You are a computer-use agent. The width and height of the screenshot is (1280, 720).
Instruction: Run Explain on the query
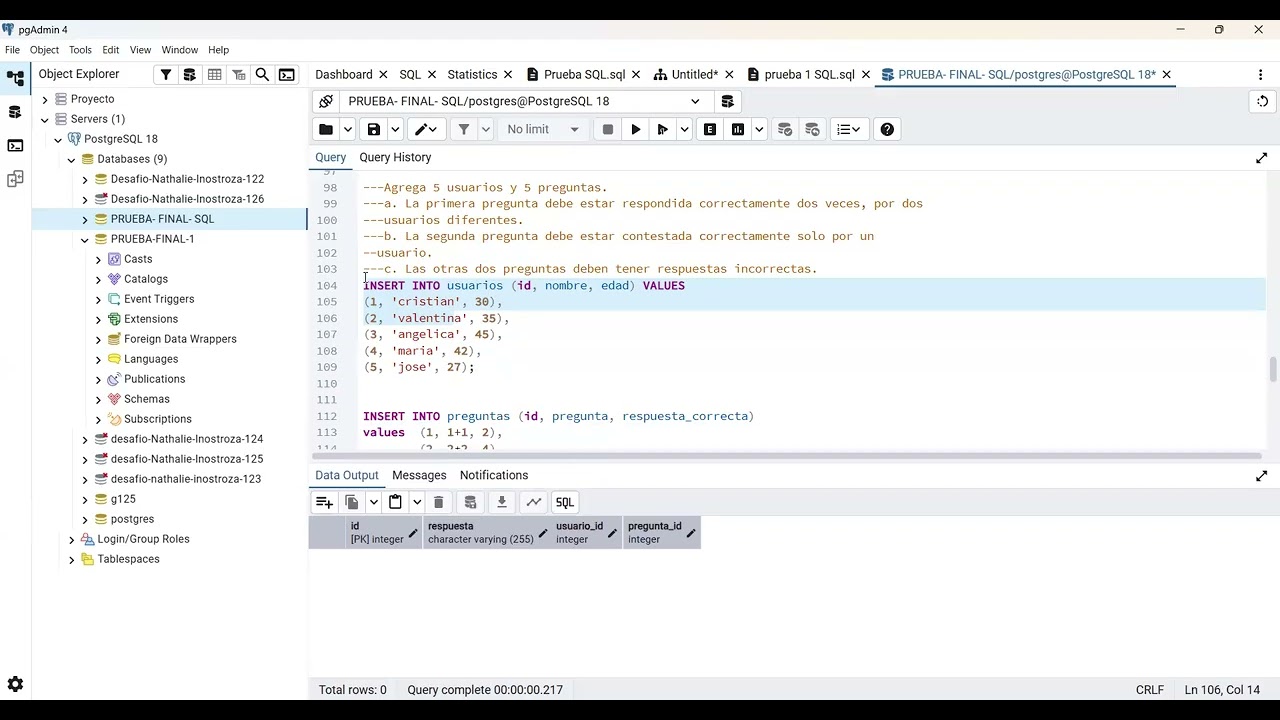(x=710, y=129)
